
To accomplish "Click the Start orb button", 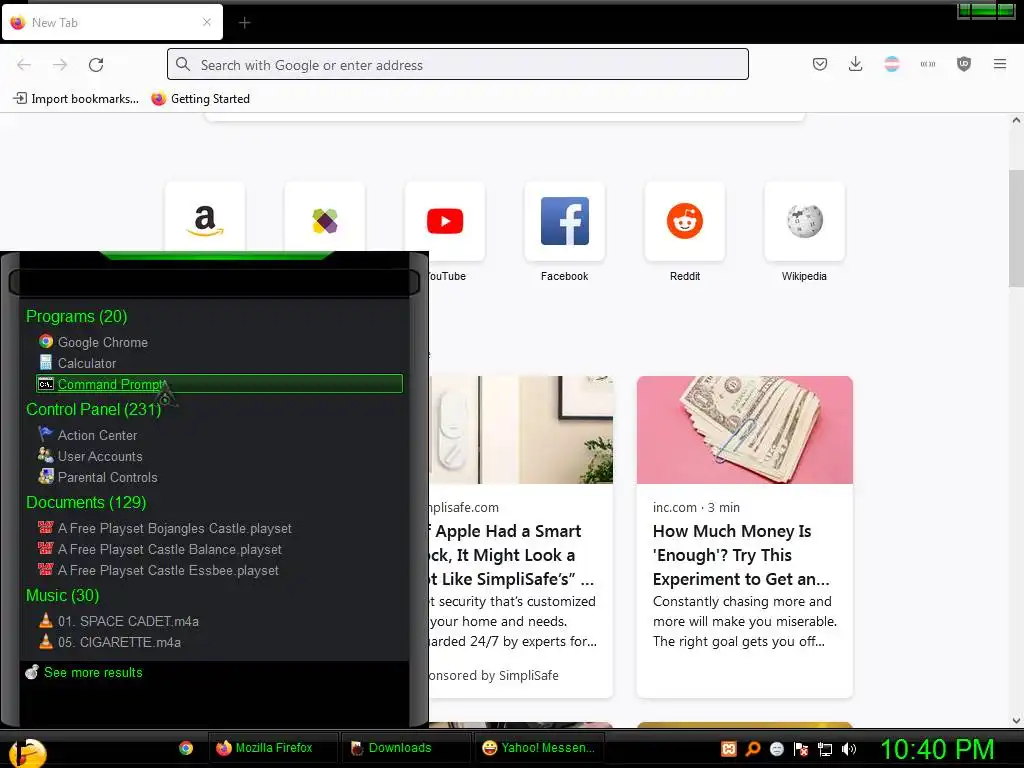I will point(27,752).
